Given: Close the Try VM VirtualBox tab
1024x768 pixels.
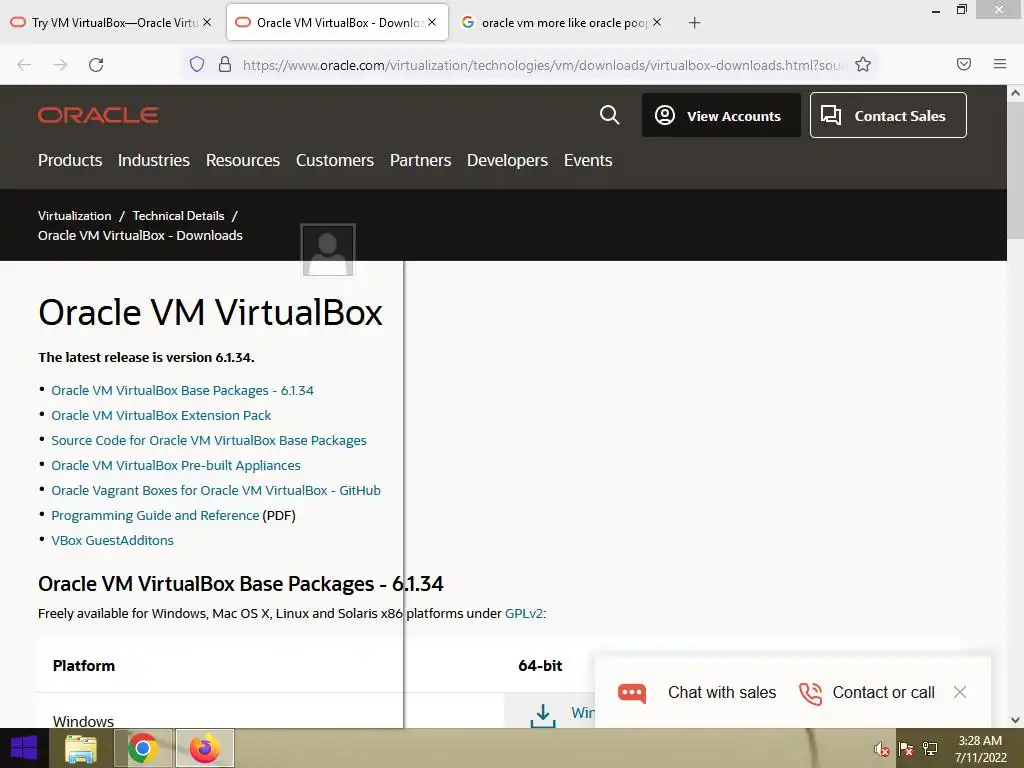Looking at the screenshot, I should 207,22.
